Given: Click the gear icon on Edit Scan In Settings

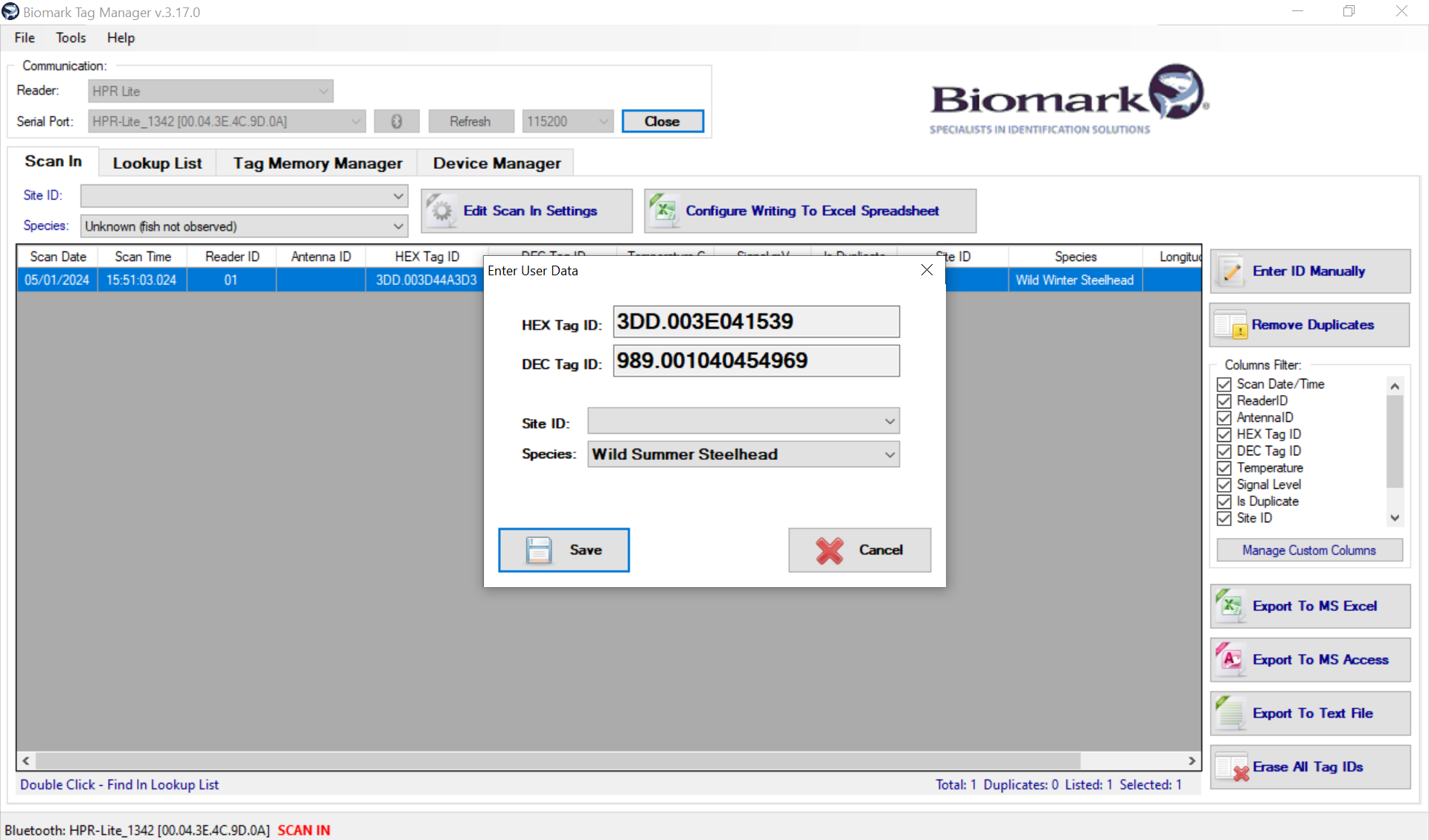Looking at the screenshot, I should coord(442,211).
